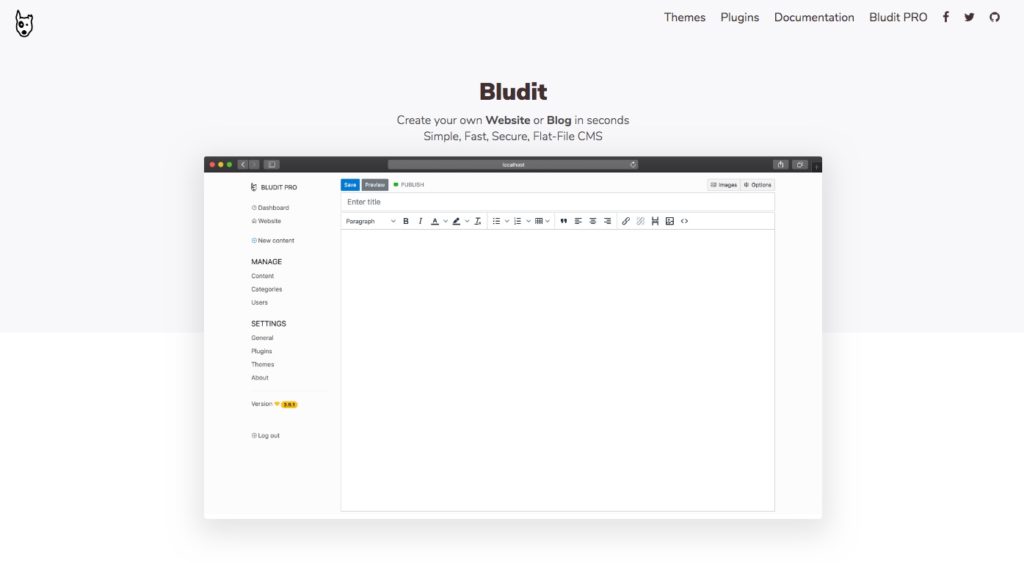Expand the table dropdown arrow
This screenshot has width=1024, height=563.
[x=547, y=221]
